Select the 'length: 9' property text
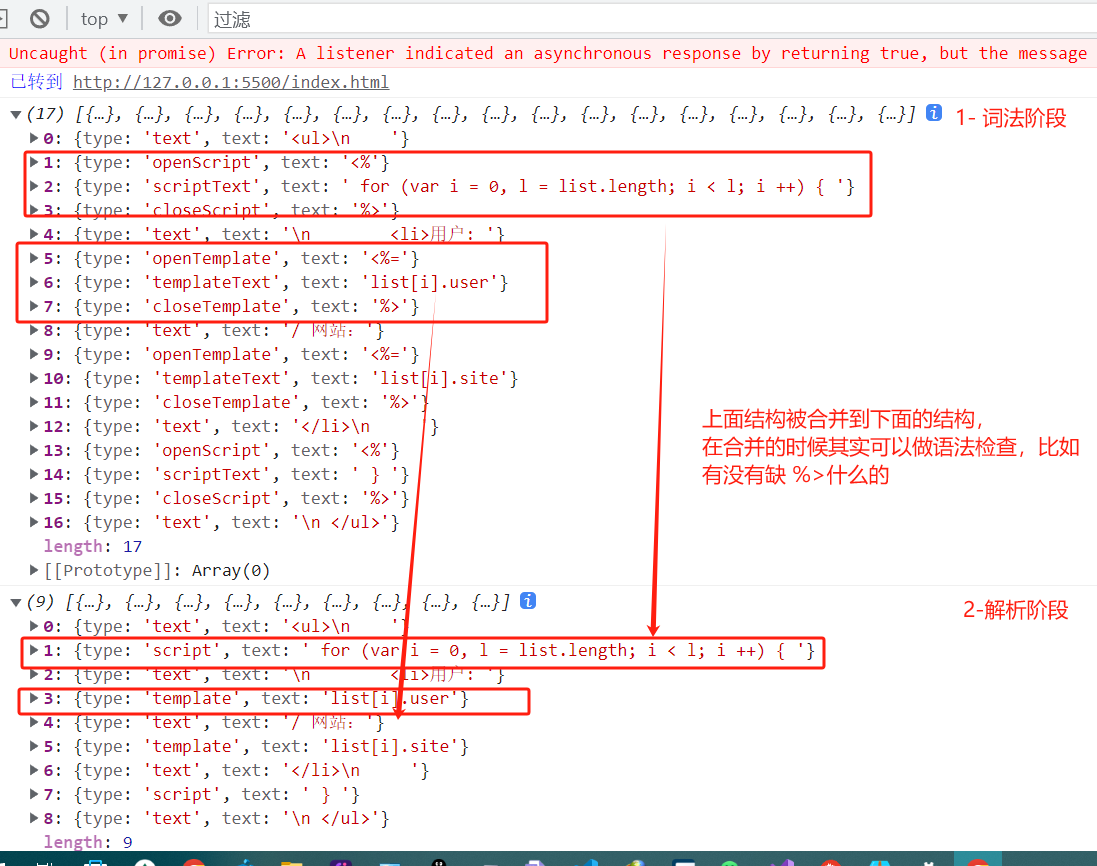1097x866 pixels. click(x=88, y=842)
